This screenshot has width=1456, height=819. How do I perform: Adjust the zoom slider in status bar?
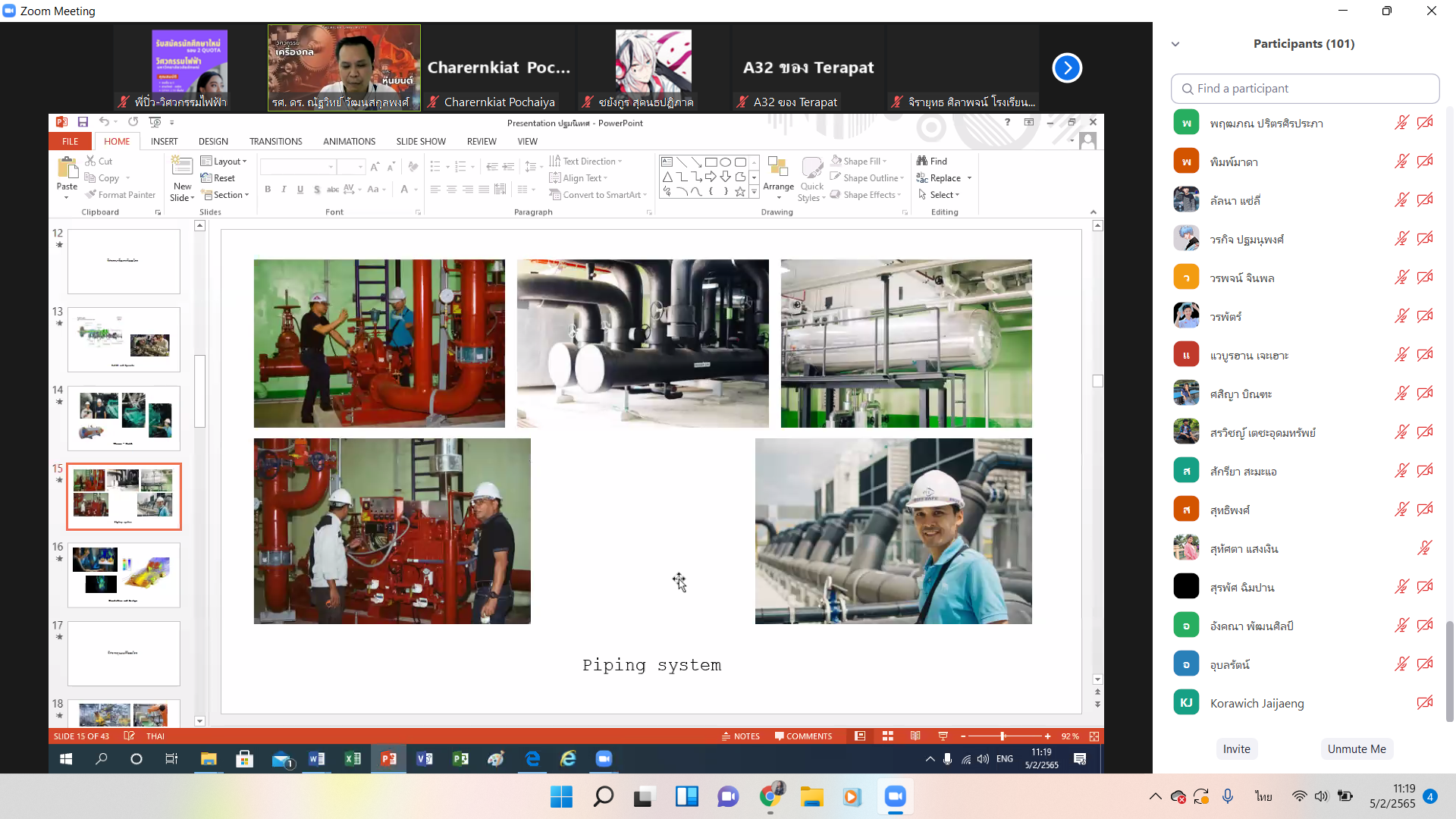[x=1003, y=736]
